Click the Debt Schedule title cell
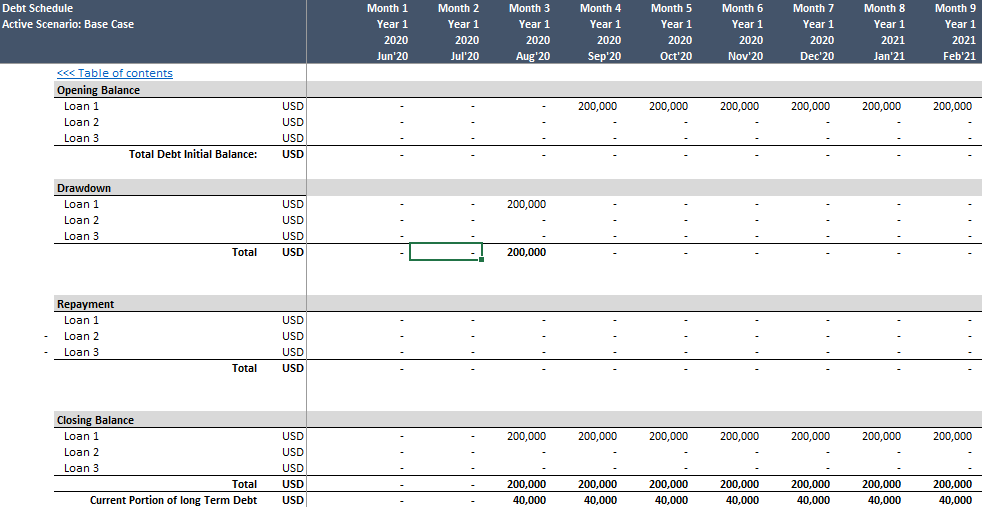Image resolution: width=982 pixels, height=507 pixels. click(38, 8)
